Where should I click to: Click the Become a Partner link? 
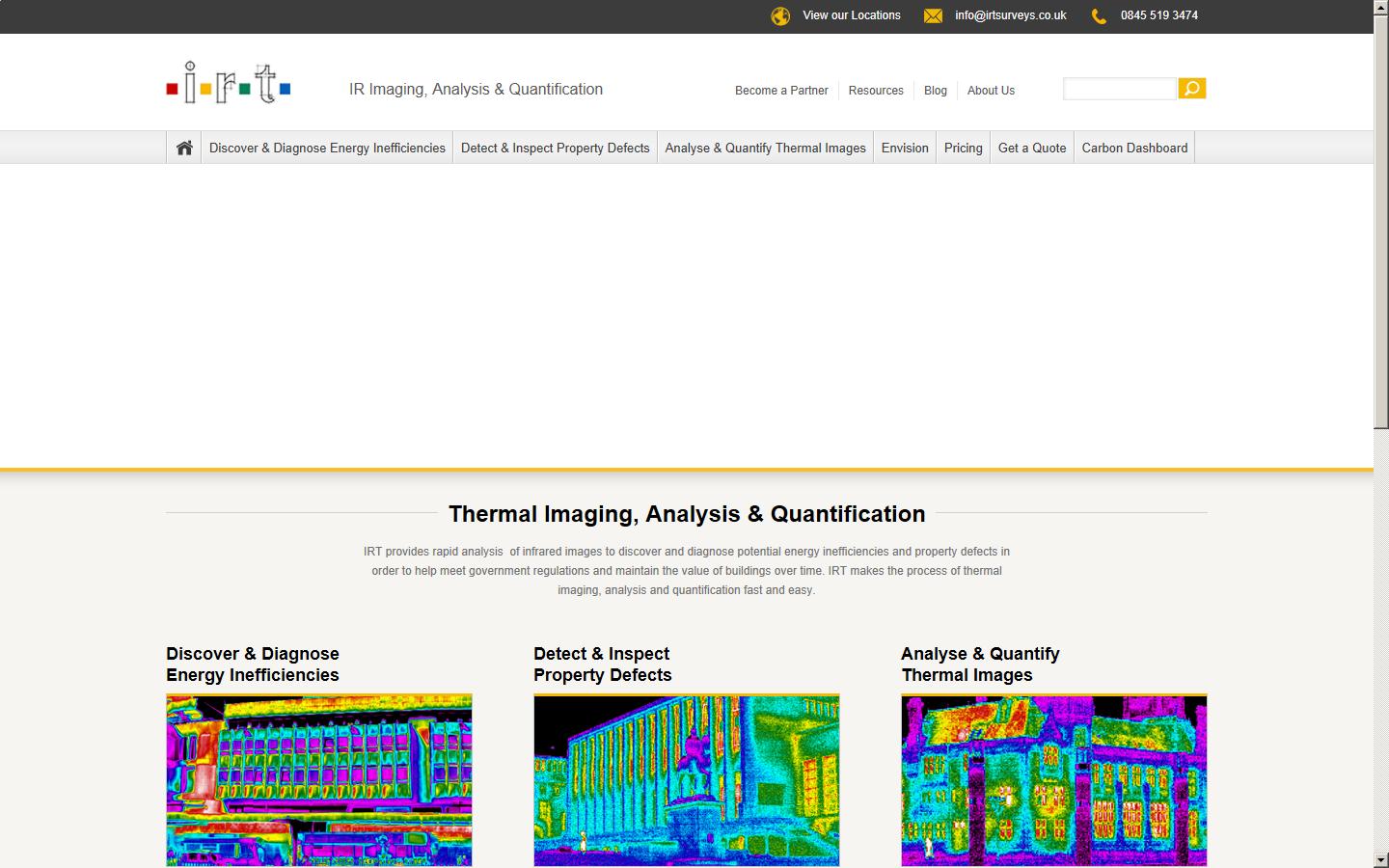tap(781, 90)
